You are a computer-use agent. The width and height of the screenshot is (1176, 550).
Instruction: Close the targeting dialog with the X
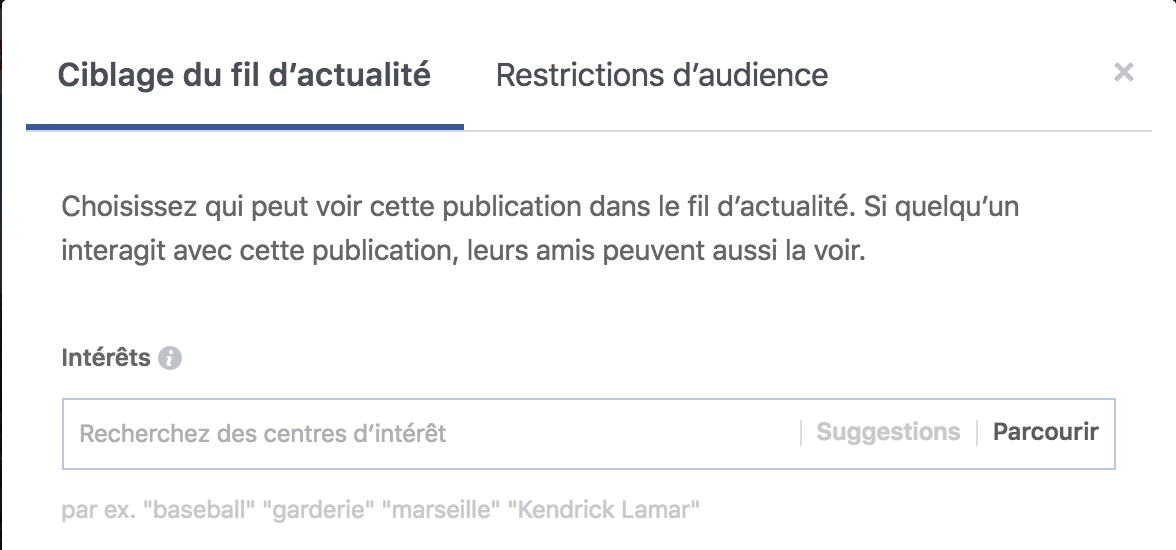(x=1124, y=72)
